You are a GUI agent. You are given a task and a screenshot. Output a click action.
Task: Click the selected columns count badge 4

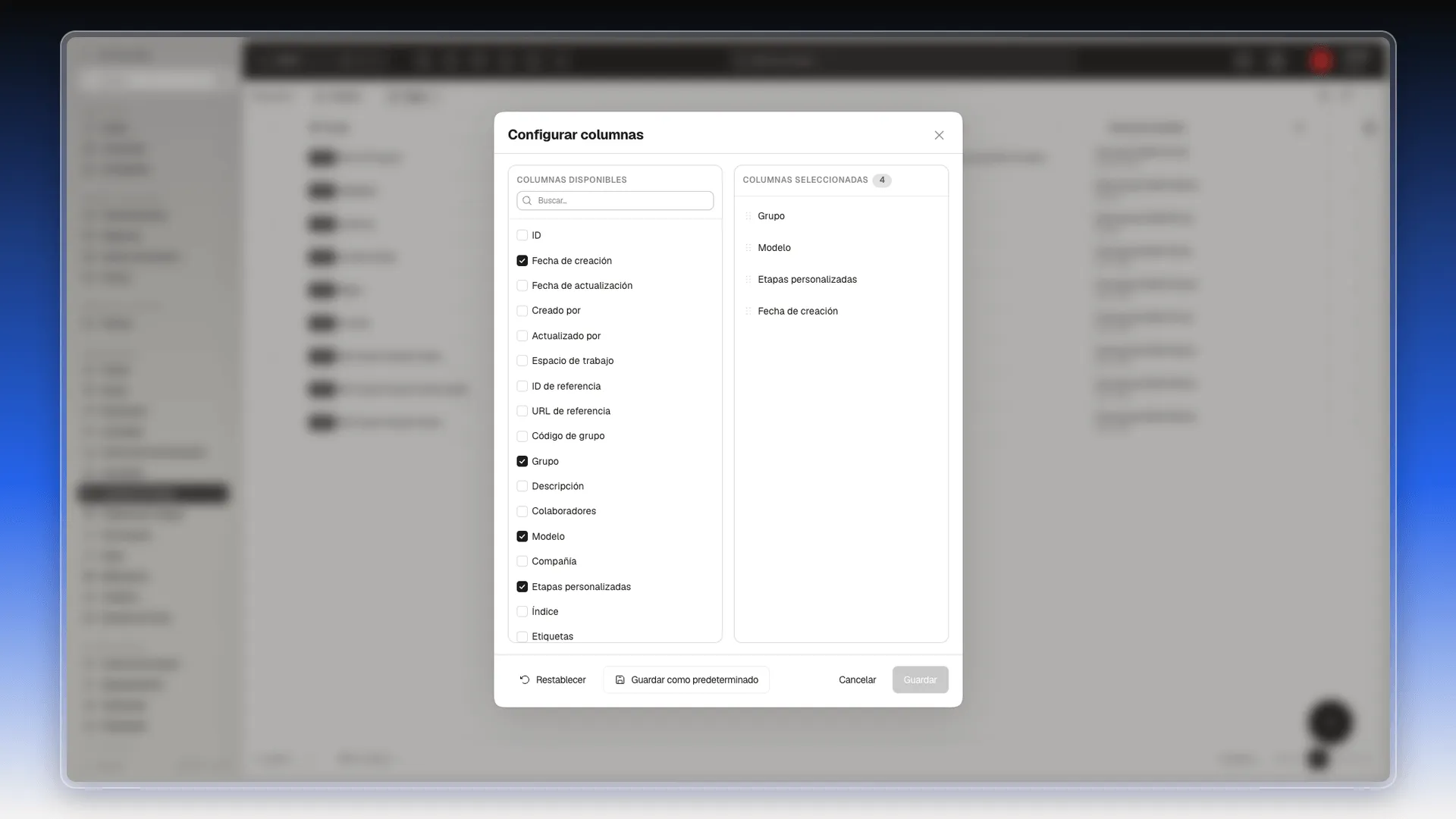click(x=882, y=180)
